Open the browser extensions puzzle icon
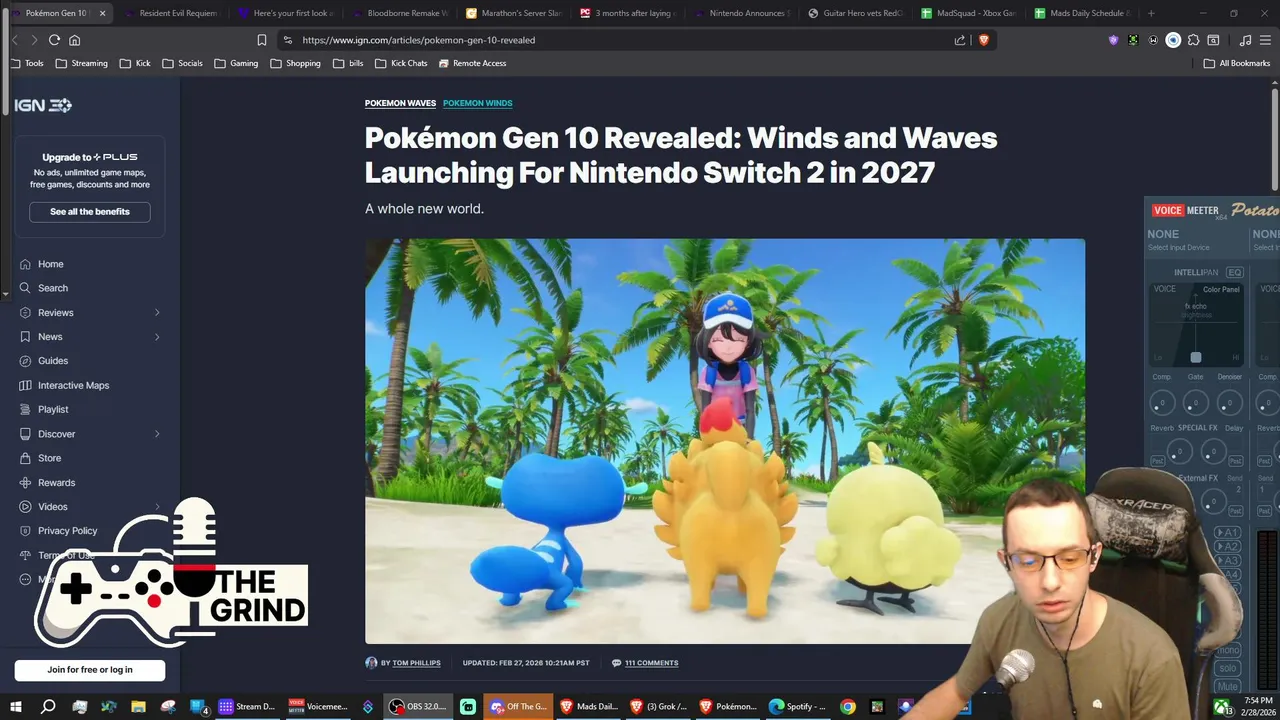 click(x=1193, y=40)
